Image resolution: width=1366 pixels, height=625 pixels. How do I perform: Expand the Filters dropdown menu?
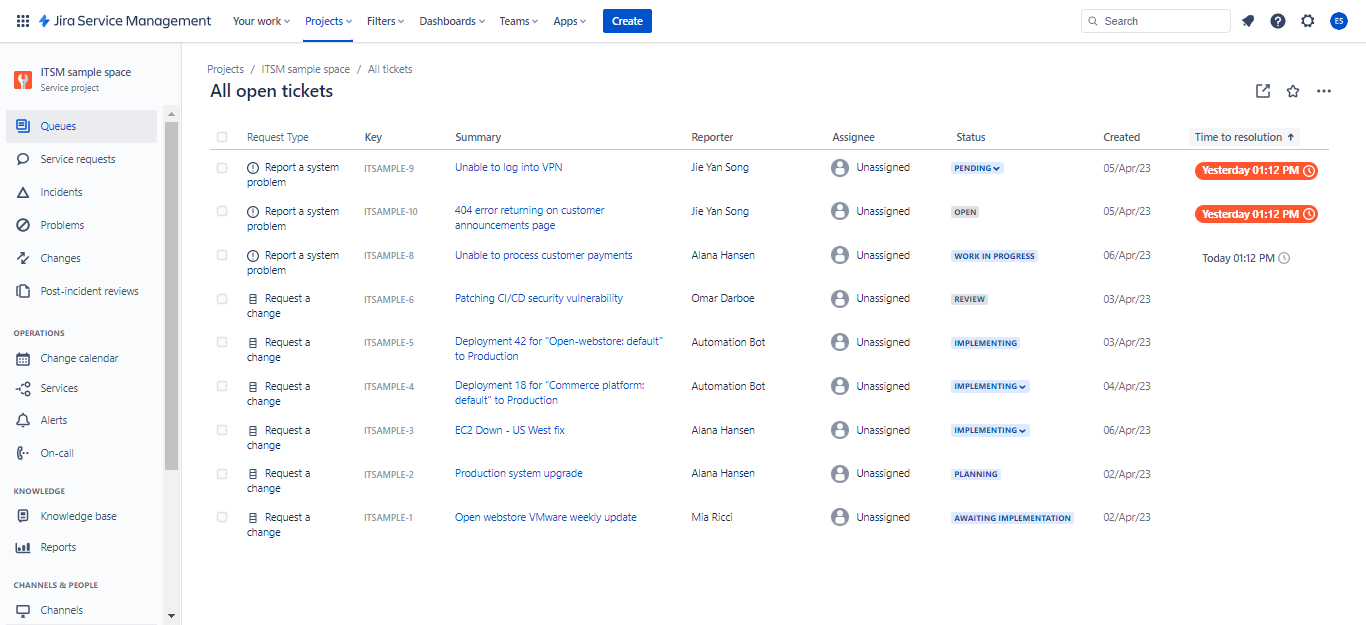click(x=386, y=21)
